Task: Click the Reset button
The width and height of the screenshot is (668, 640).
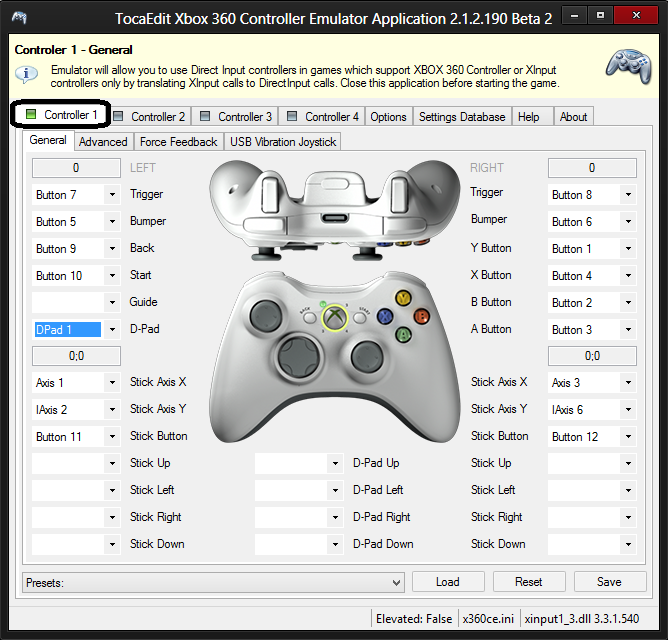Action: pos(529,582)
